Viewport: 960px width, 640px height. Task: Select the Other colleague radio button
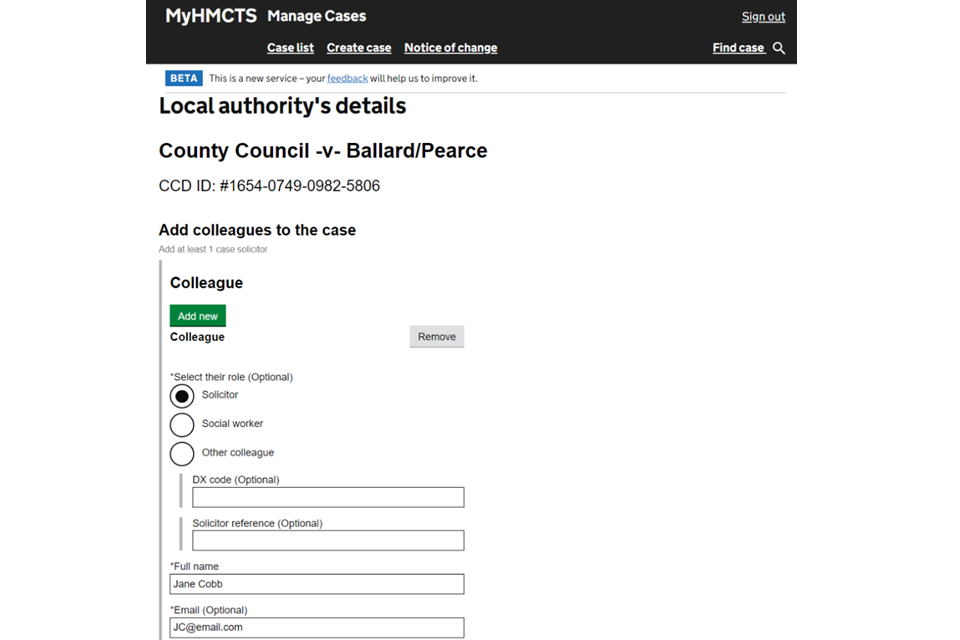coord(182,454)
